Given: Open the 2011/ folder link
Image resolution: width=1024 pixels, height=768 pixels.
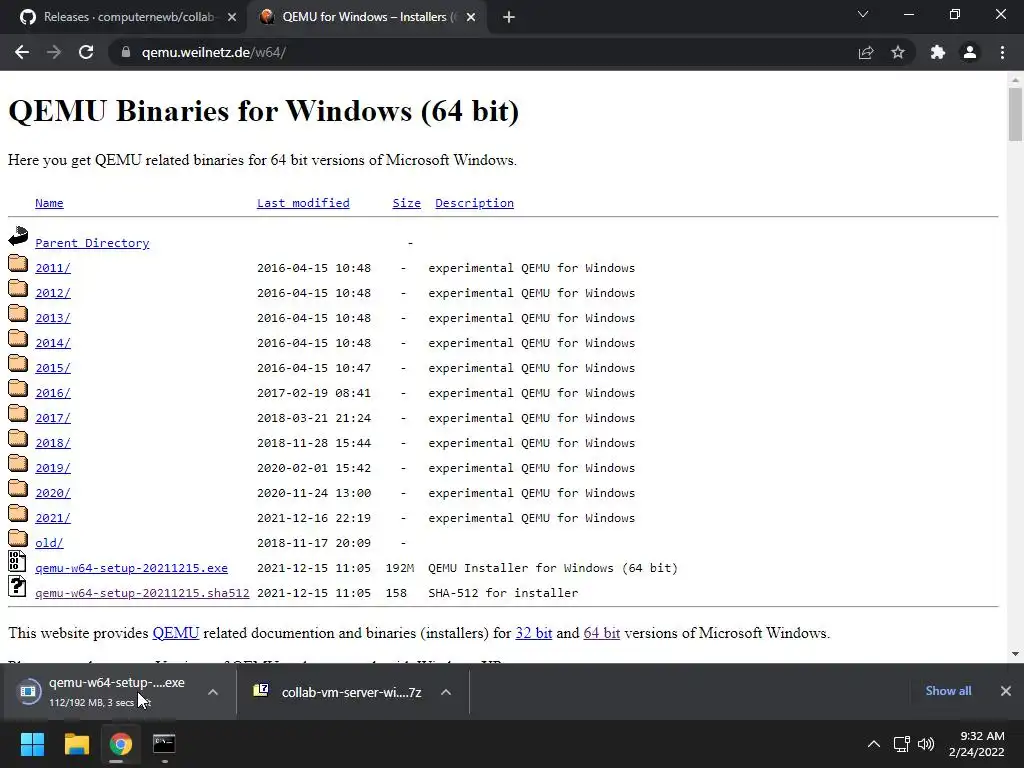Looking at the screenshot, I should pos(53,268).
